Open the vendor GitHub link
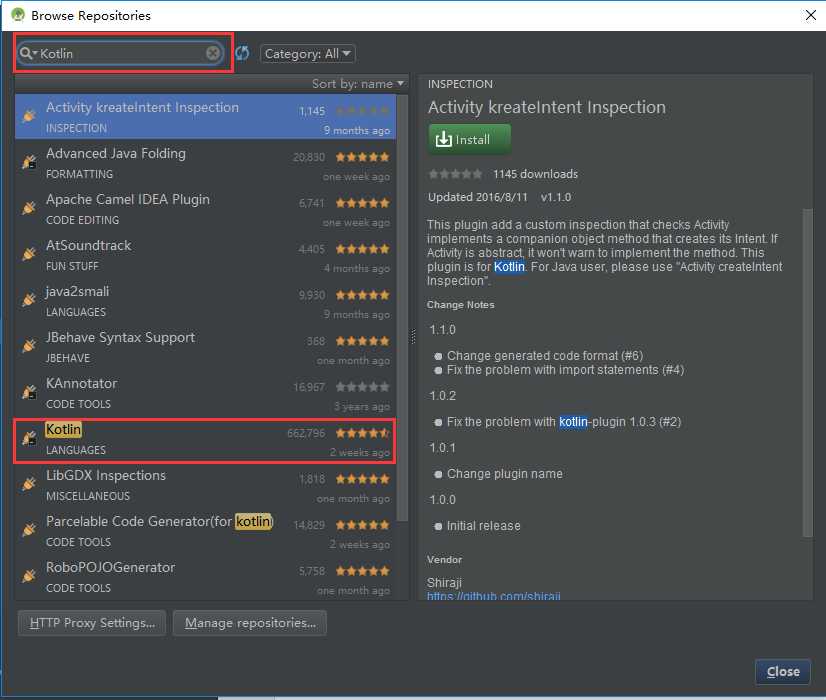This screenshot has height=700, width=826. 494,596
